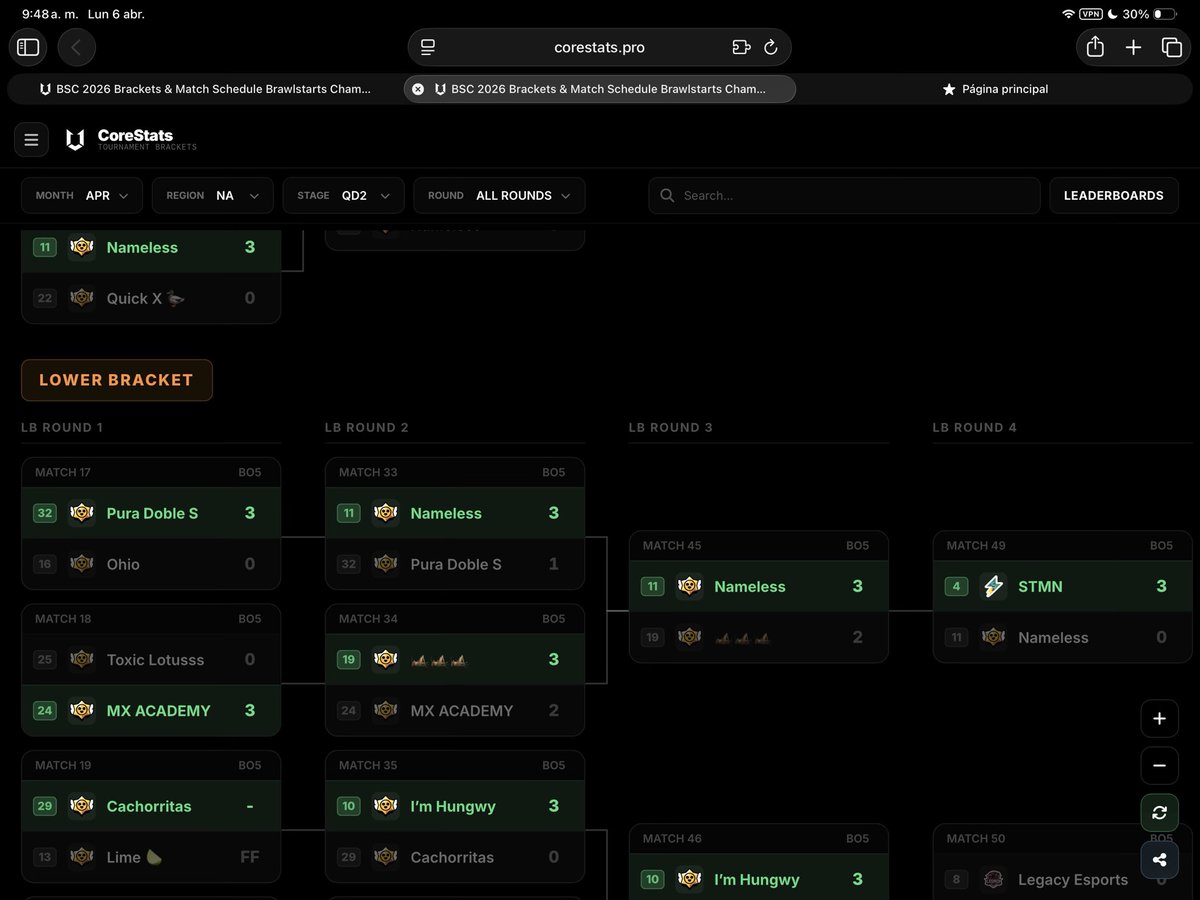This screenshot has width=1200, height=900.
Task: Select I'm Hungwy in Match 46
Action: 759,879
